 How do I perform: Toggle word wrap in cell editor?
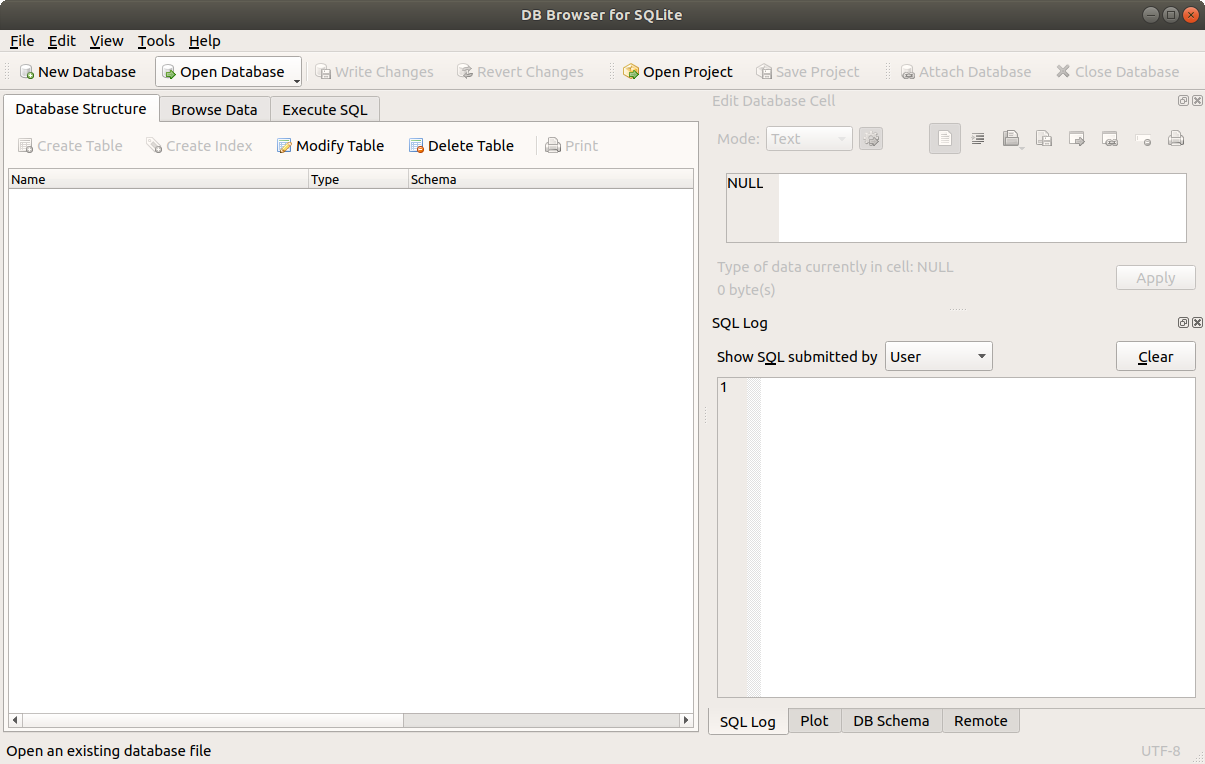pos(978,138)
